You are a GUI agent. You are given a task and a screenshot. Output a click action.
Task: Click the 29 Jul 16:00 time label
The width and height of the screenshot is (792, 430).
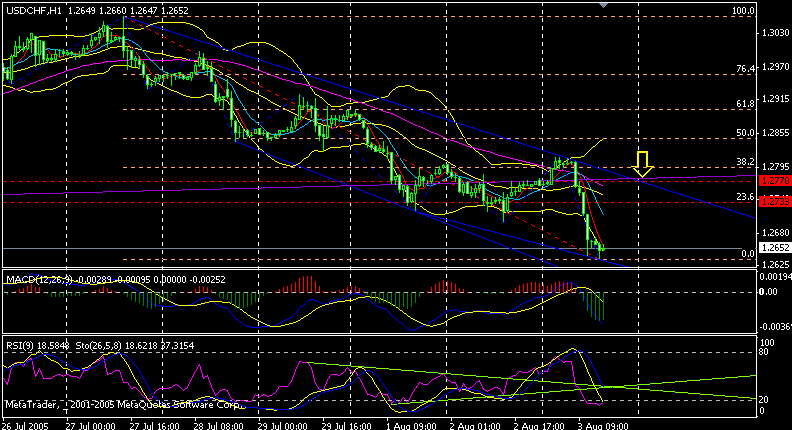click(346, 425)
